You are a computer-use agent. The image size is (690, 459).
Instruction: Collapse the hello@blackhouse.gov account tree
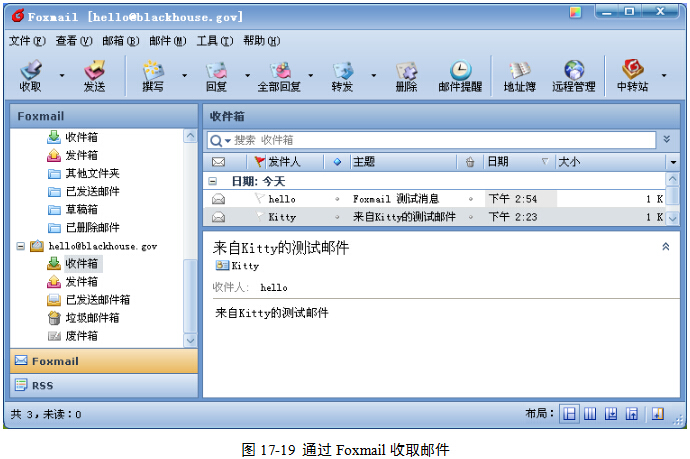(x=20, y=246)
